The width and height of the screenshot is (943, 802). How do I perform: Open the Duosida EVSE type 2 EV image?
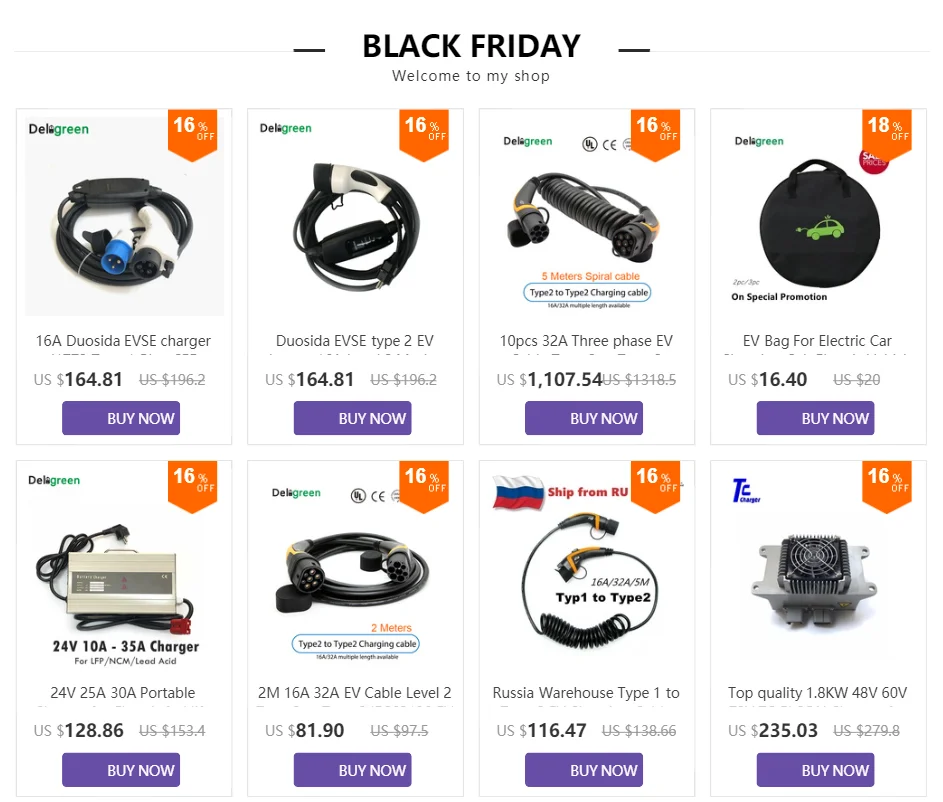(355, 216)
